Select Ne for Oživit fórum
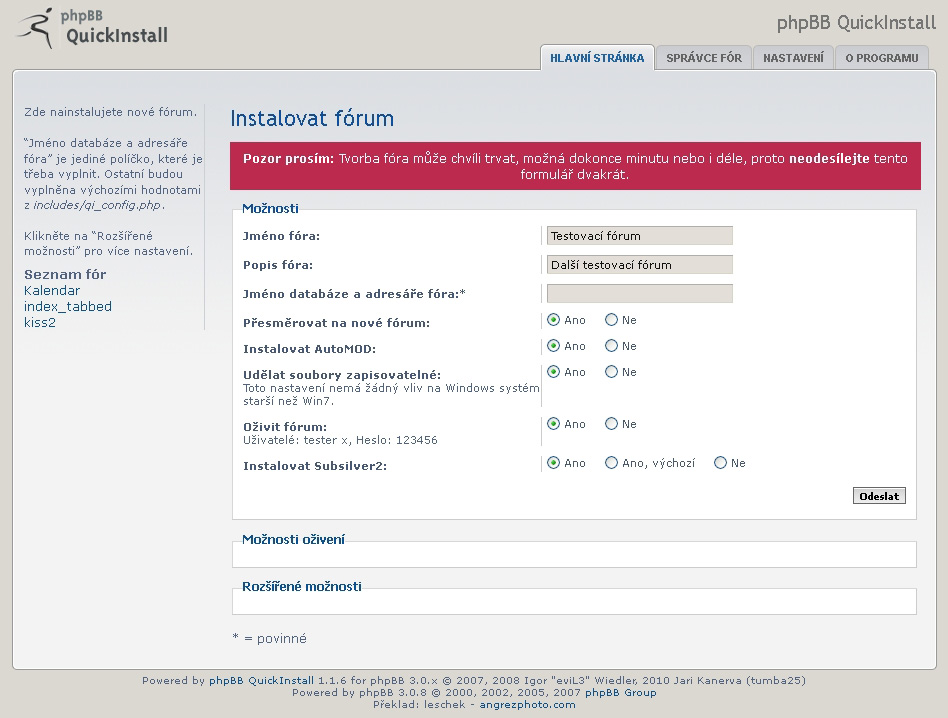948x718 pixels. [611, 424]
